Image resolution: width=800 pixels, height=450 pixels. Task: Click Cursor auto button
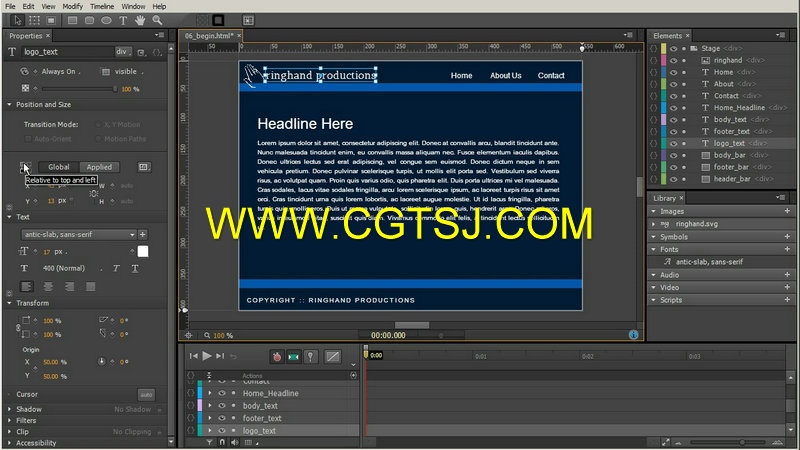(x=146, y=394)
